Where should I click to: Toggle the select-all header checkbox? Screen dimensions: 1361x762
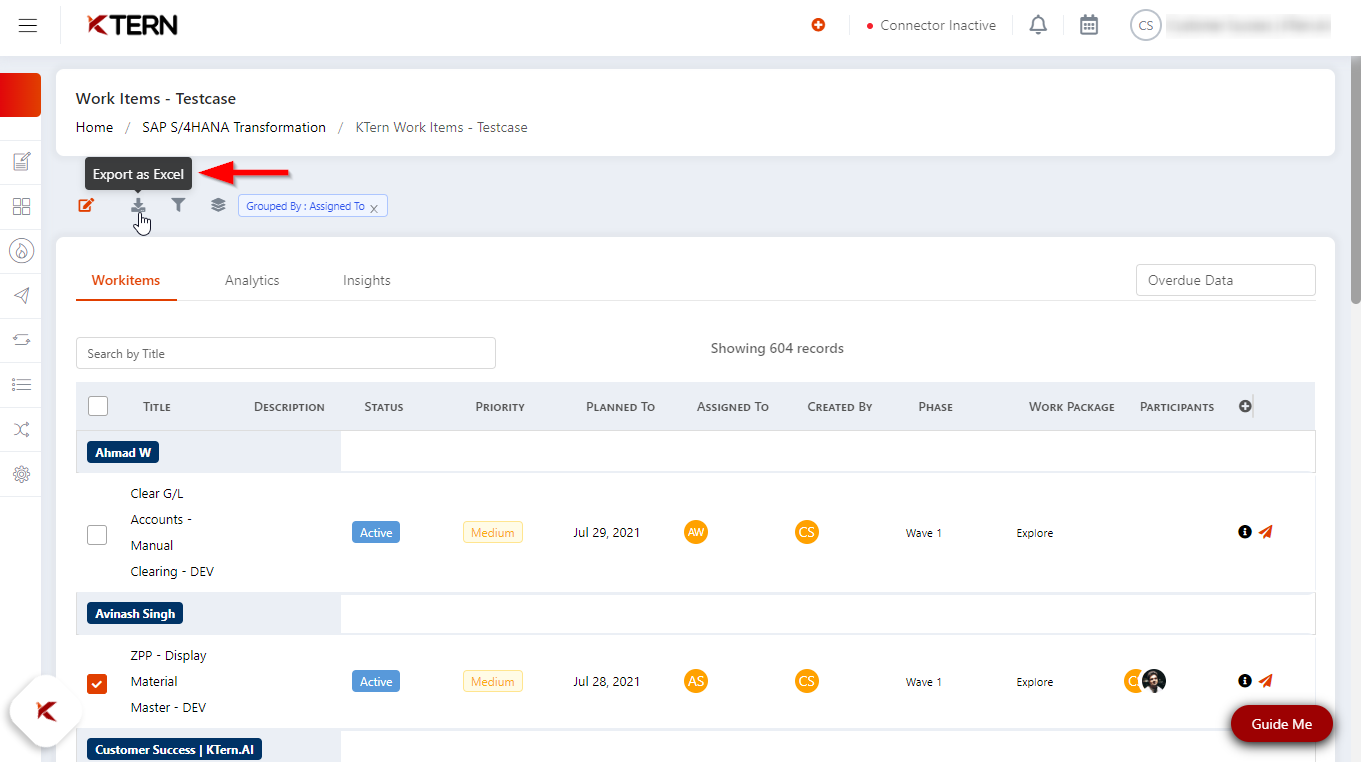98,406
